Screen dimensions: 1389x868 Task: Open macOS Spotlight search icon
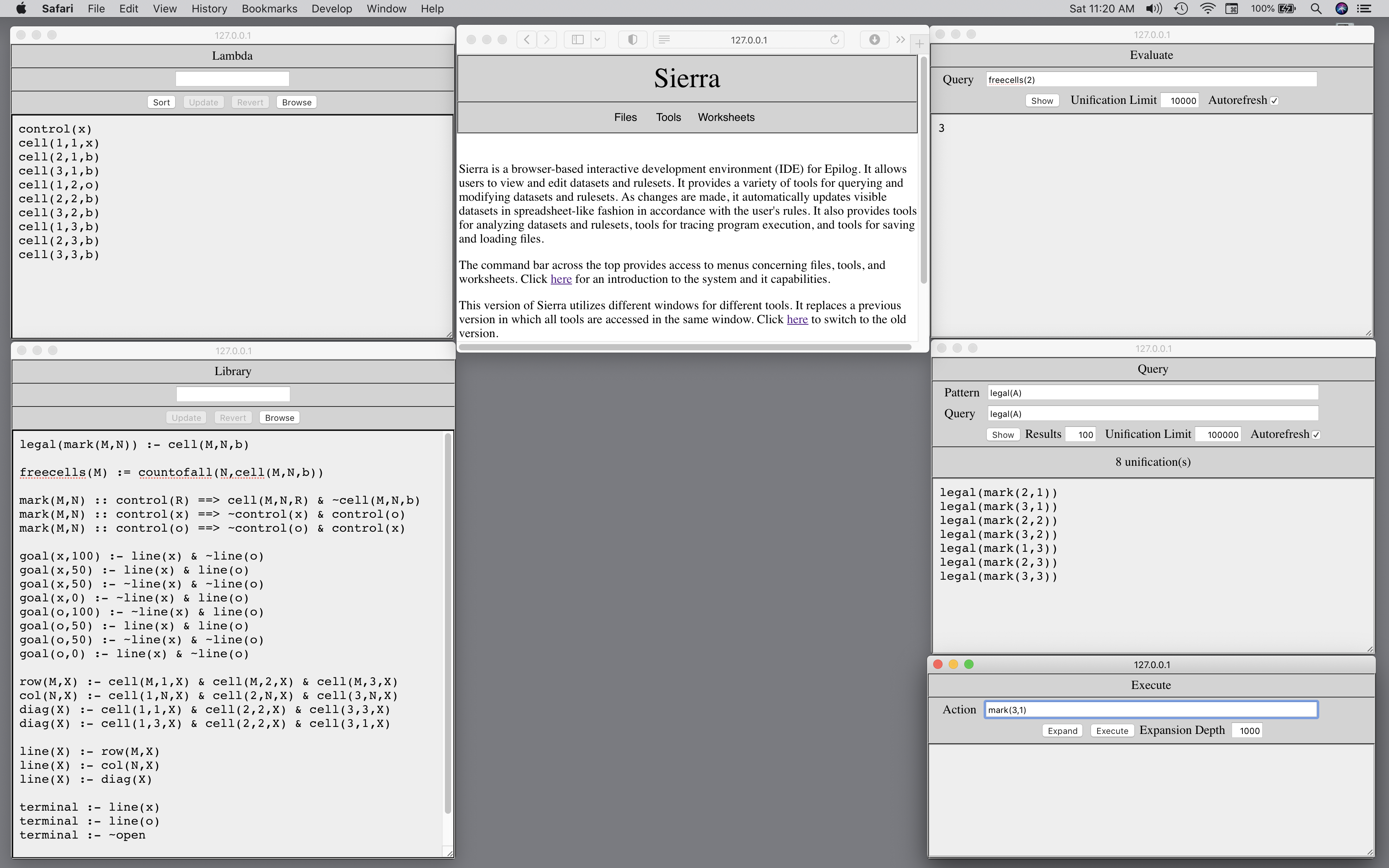point(1316,9)
